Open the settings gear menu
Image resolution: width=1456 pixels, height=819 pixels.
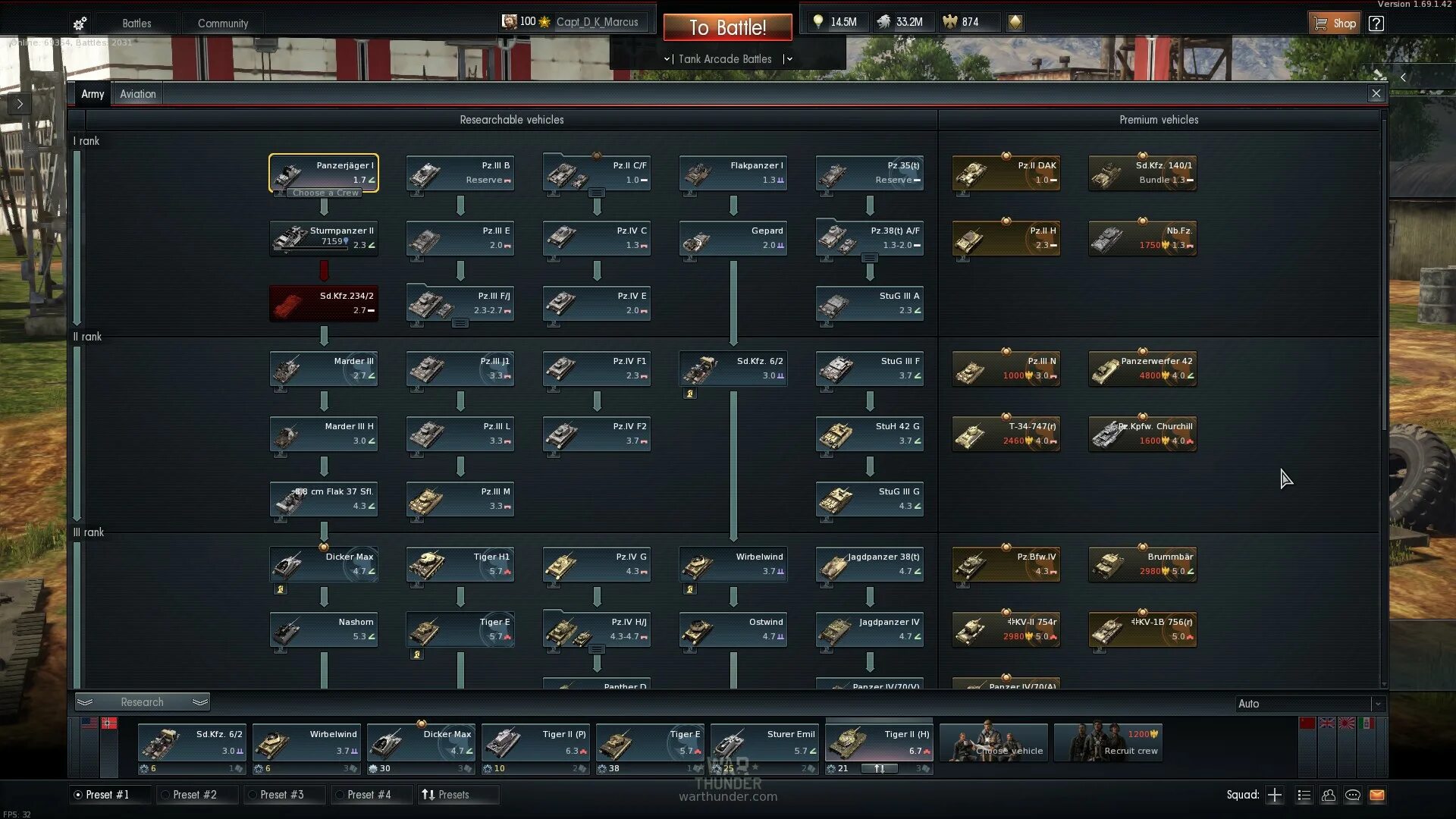click(80, 24)
